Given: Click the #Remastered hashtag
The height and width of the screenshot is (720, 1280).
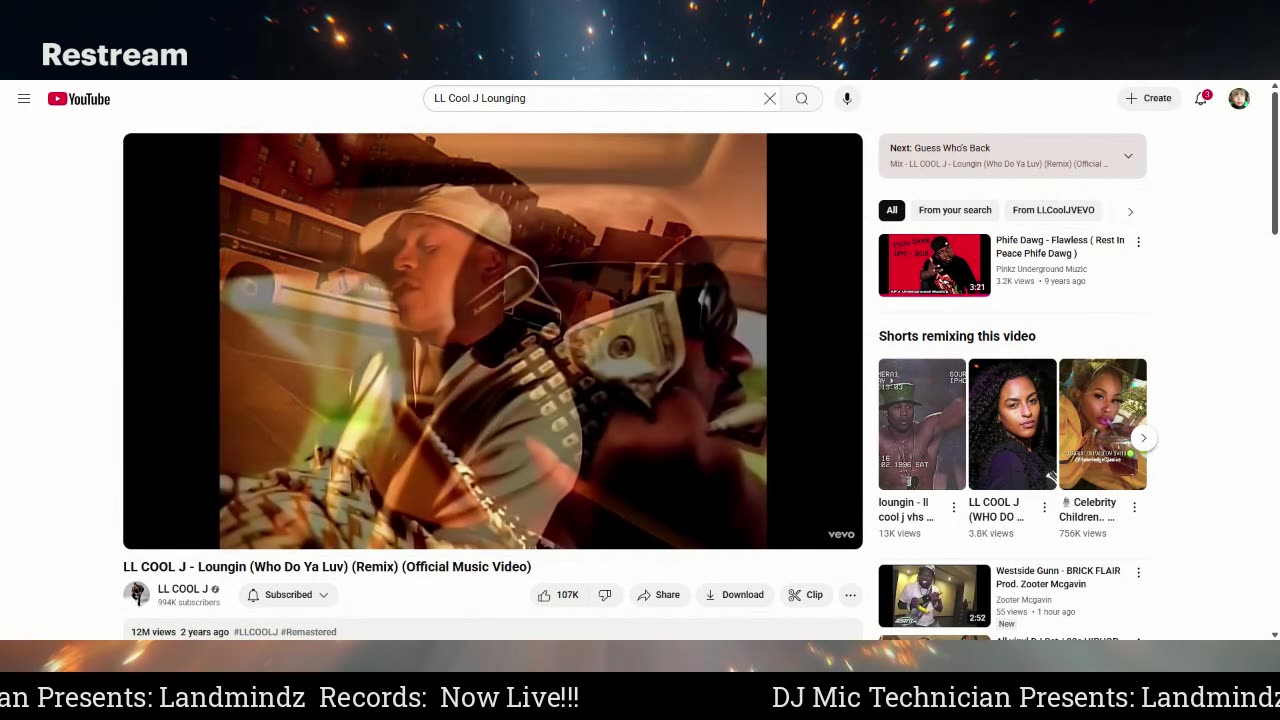Looking at the screenshot, I should (x=309, y=632).
